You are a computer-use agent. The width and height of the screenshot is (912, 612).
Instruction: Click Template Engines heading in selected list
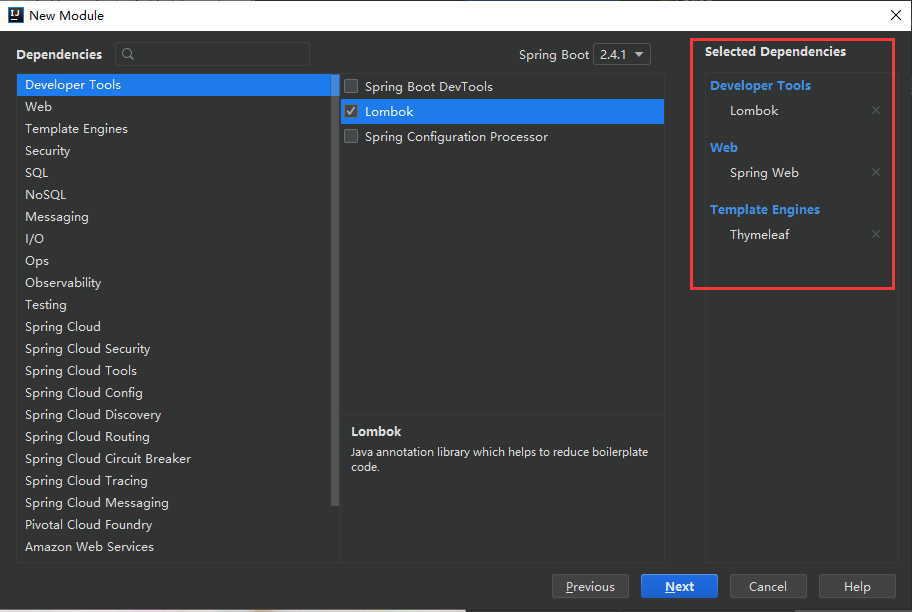pos(765,209)
